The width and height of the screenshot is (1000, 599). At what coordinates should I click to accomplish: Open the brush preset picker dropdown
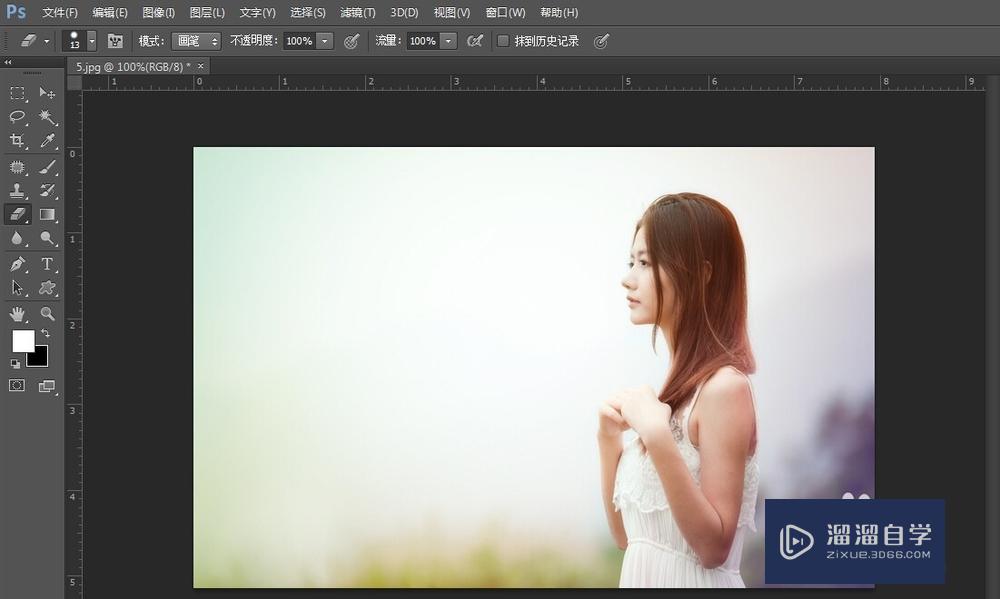(x=92, y=41)
